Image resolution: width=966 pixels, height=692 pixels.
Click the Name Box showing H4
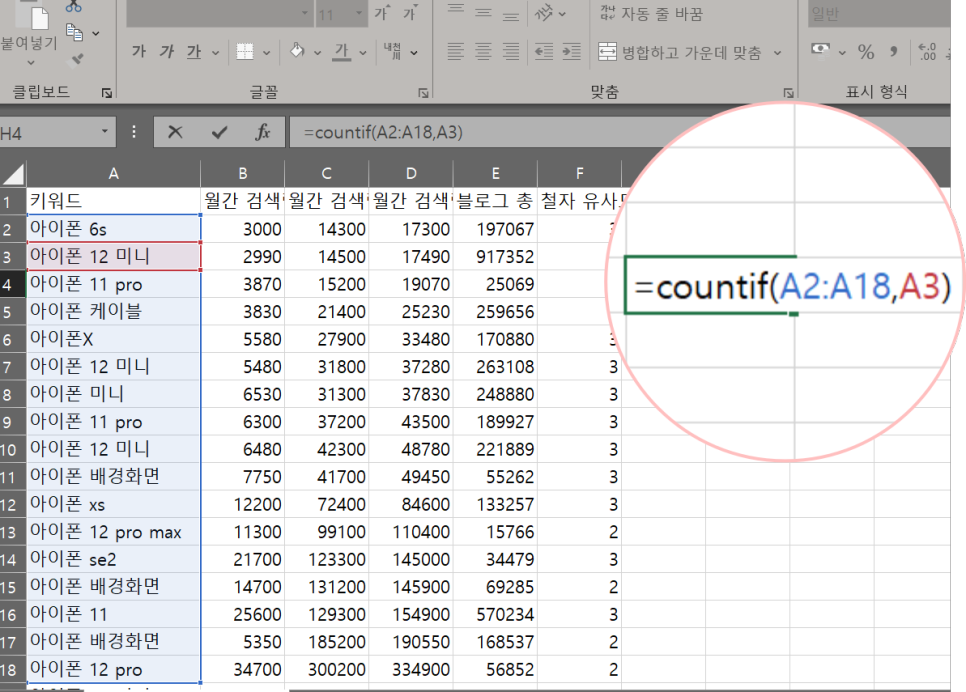[47, 132]
